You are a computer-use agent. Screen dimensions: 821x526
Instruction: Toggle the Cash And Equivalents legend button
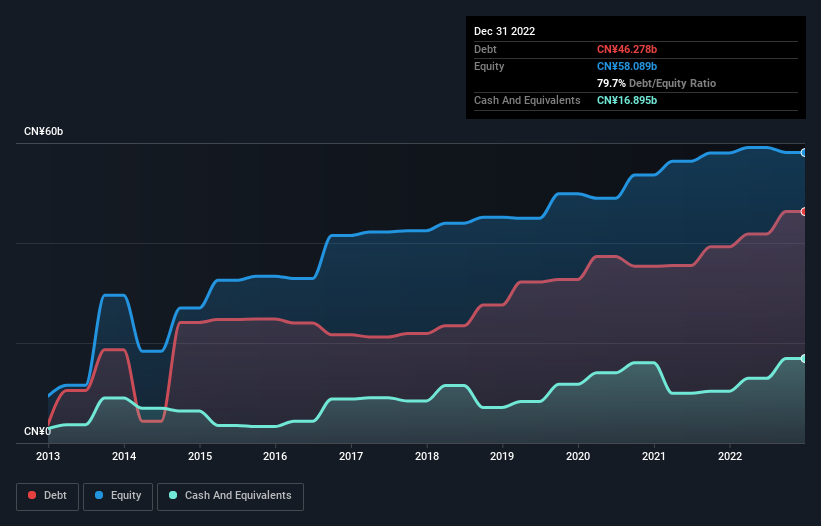pyautogui.click(x=230, y=496)
